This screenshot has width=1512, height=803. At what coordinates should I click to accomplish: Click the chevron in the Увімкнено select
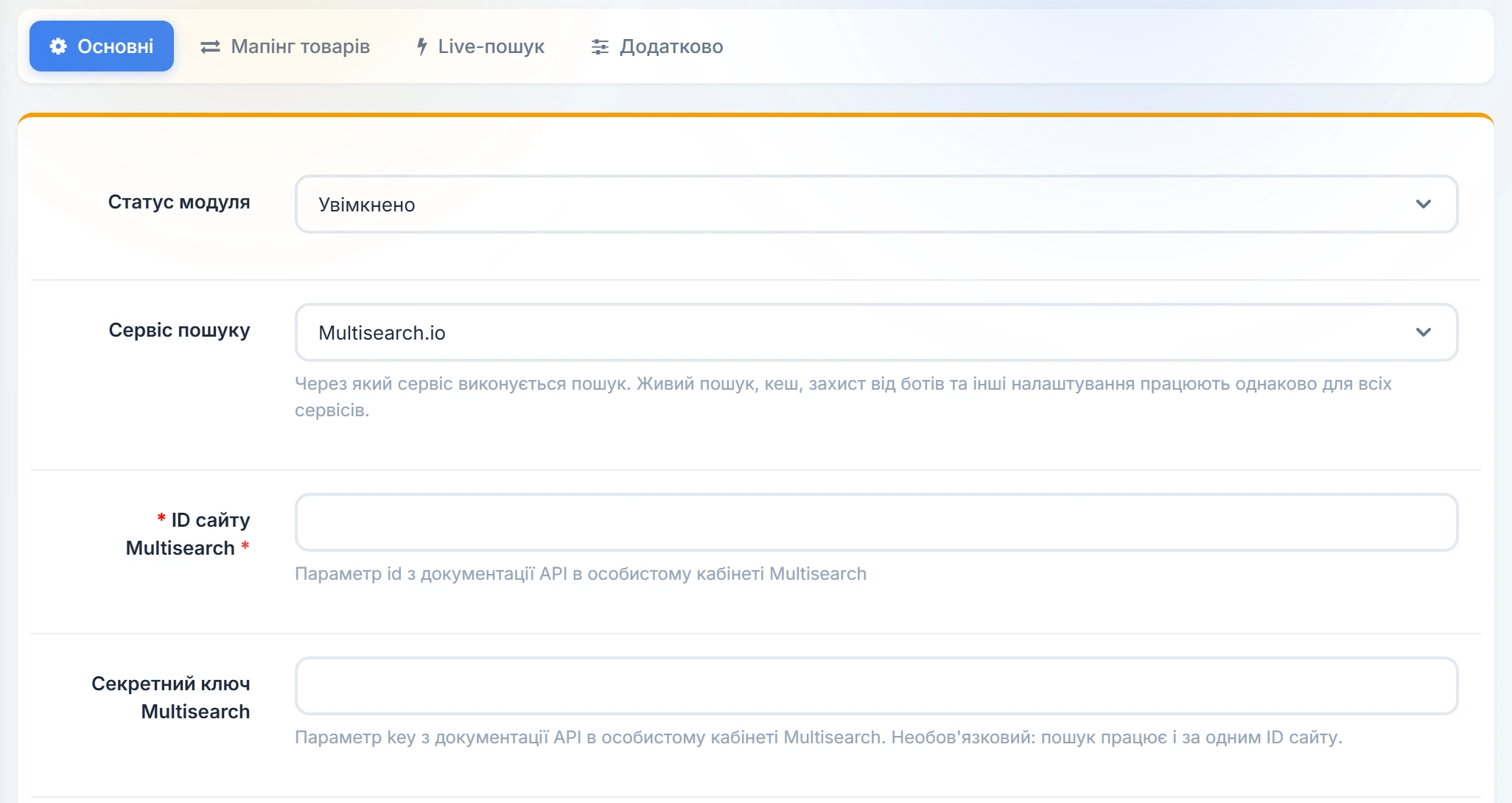pos(1424,204)
